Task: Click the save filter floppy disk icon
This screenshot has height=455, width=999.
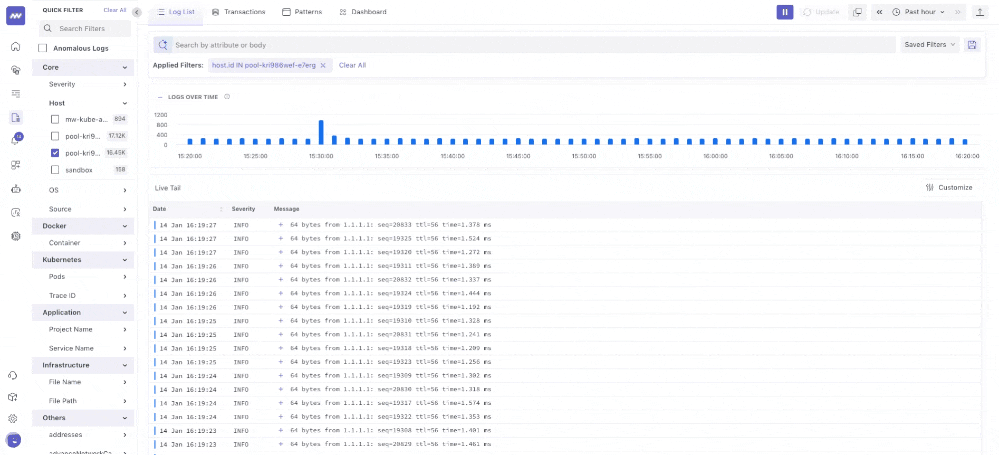Action: pyautogui.click(x=971, y=45)
